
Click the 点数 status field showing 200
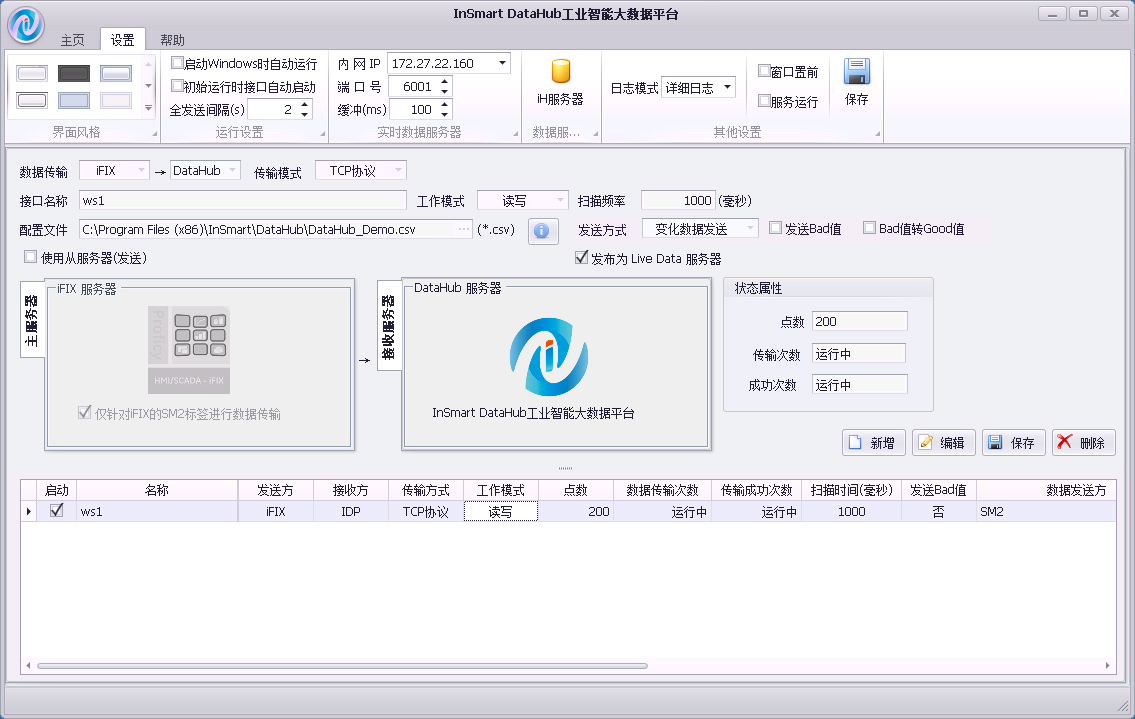pos(859,321)
